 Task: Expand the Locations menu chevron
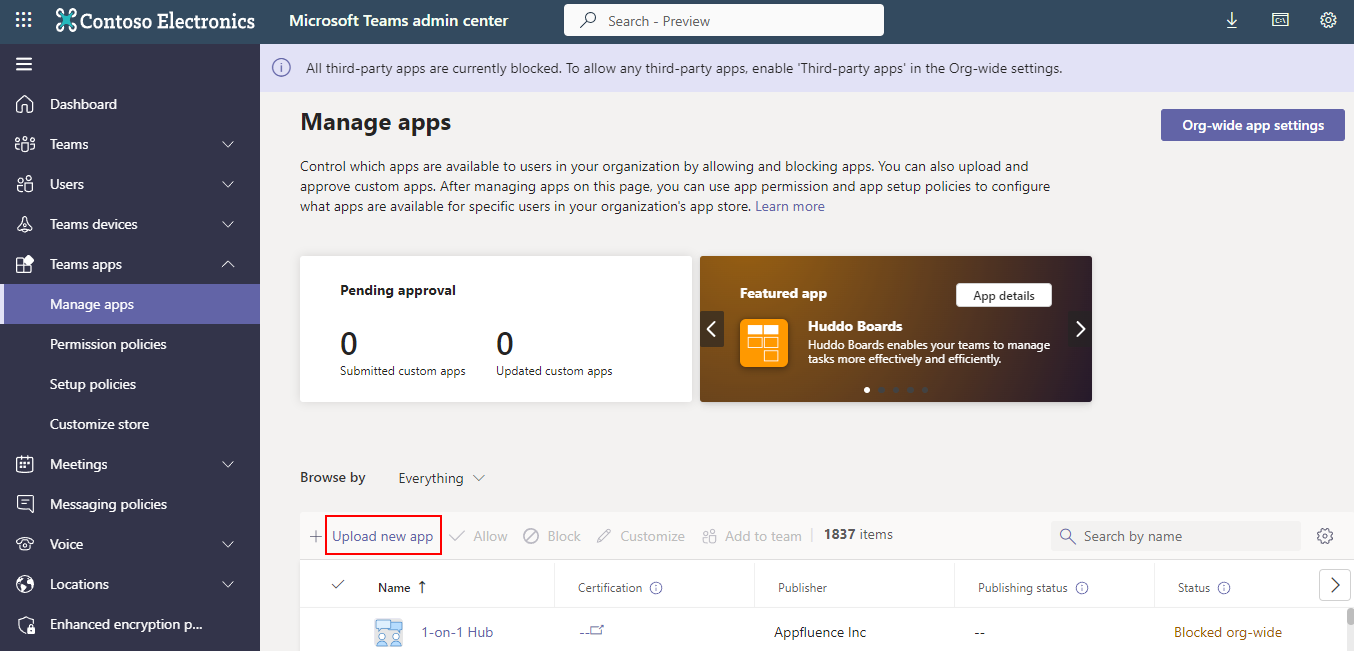click(x=228, y=584)
